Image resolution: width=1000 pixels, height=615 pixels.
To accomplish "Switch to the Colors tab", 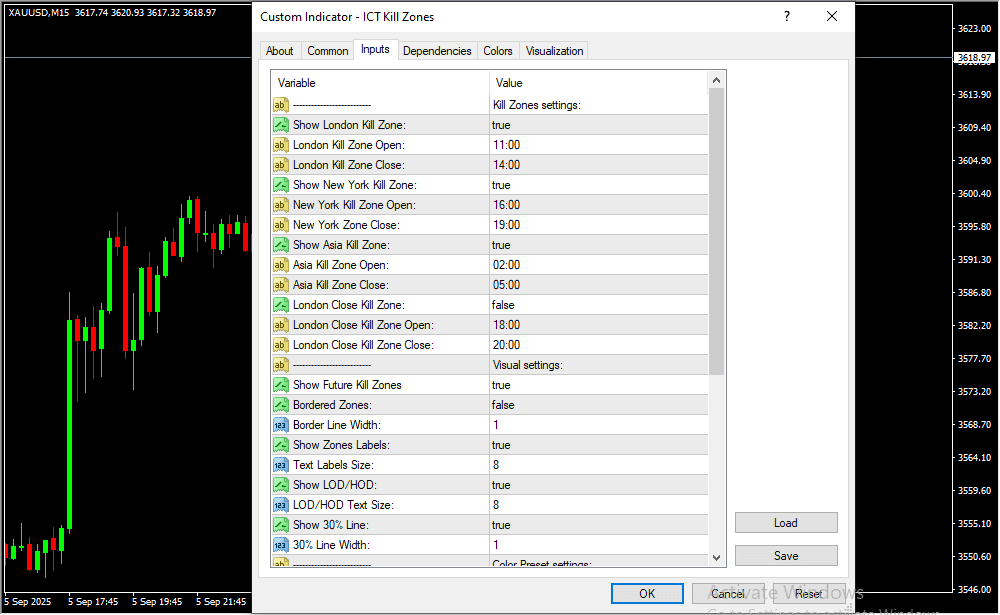I will click(x=497, y=51).
